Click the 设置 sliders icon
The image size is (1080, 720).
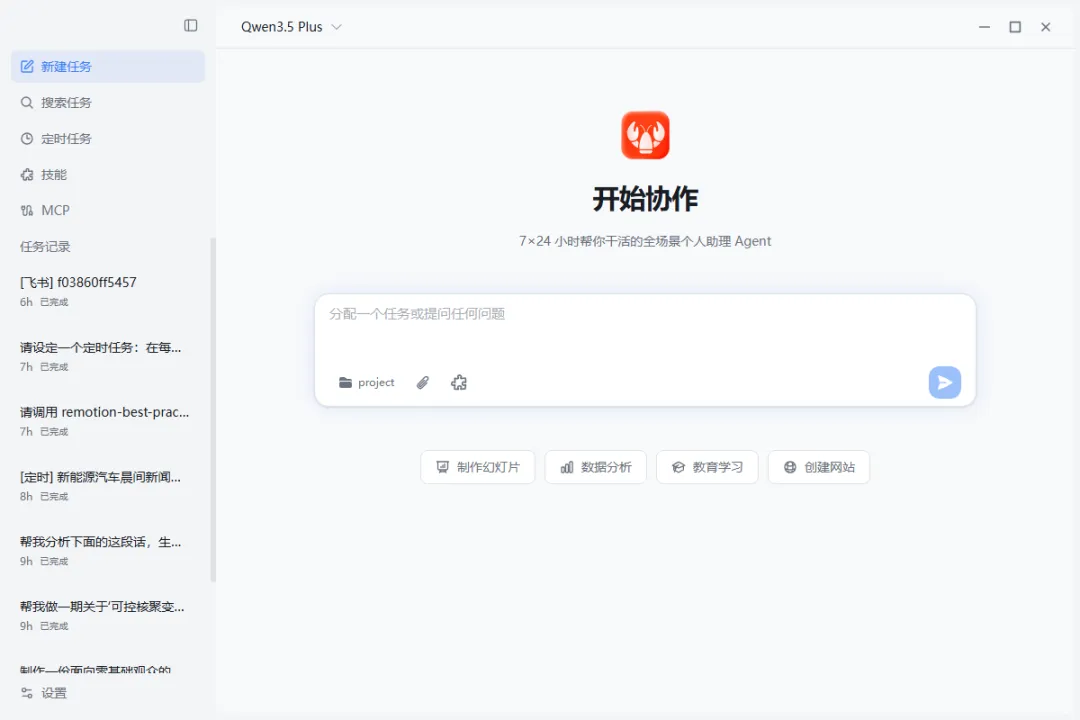point(27,693)
